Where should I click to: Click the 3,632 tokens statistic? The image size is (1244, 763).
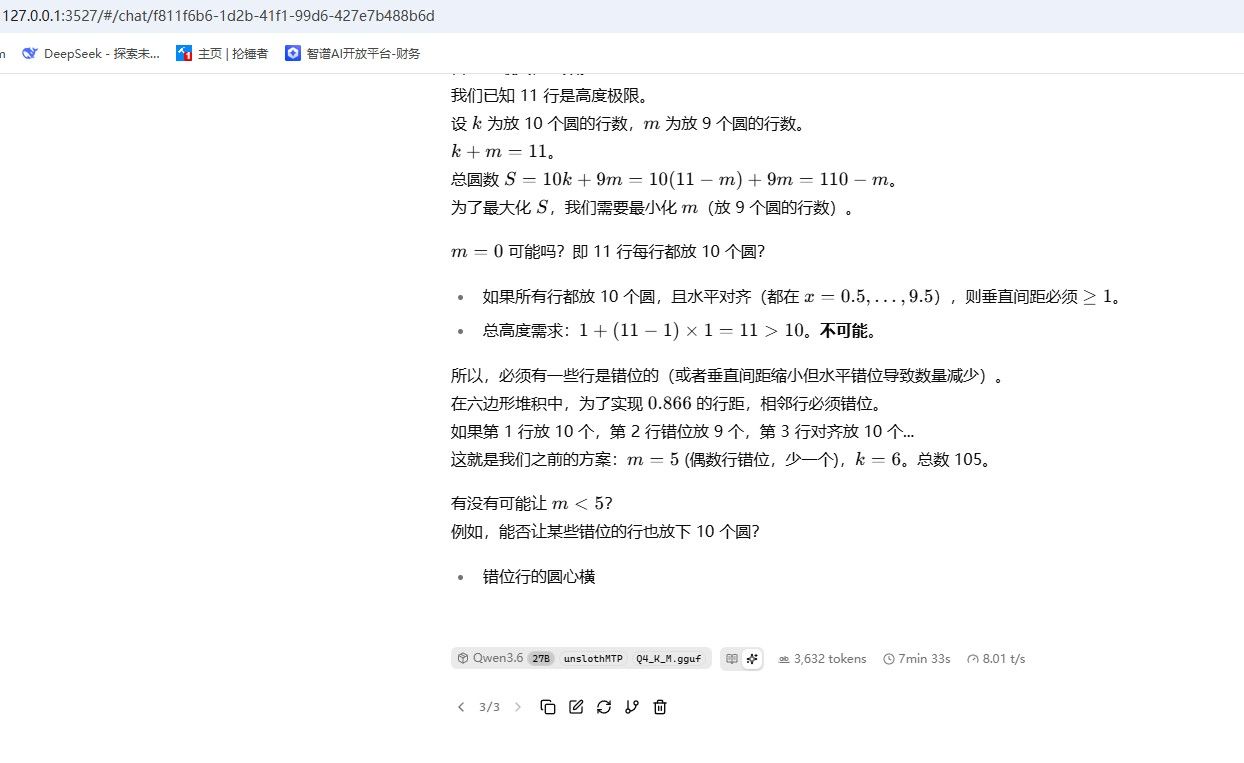822,659
